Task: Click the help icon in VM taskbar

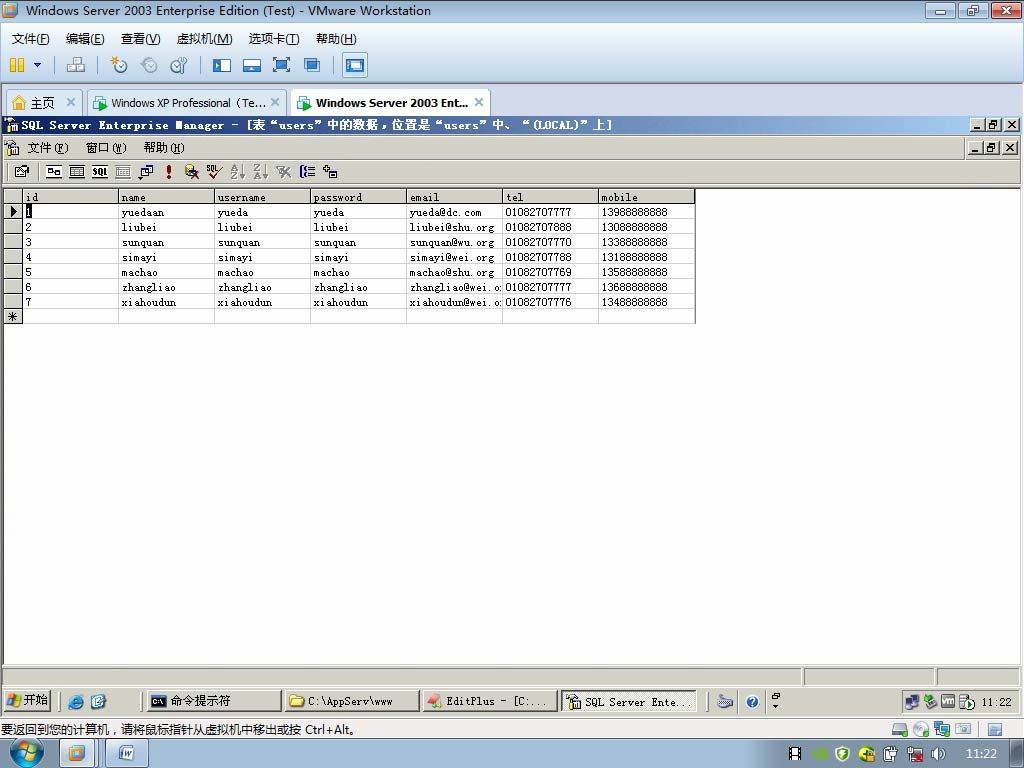Action: (752, 701)
